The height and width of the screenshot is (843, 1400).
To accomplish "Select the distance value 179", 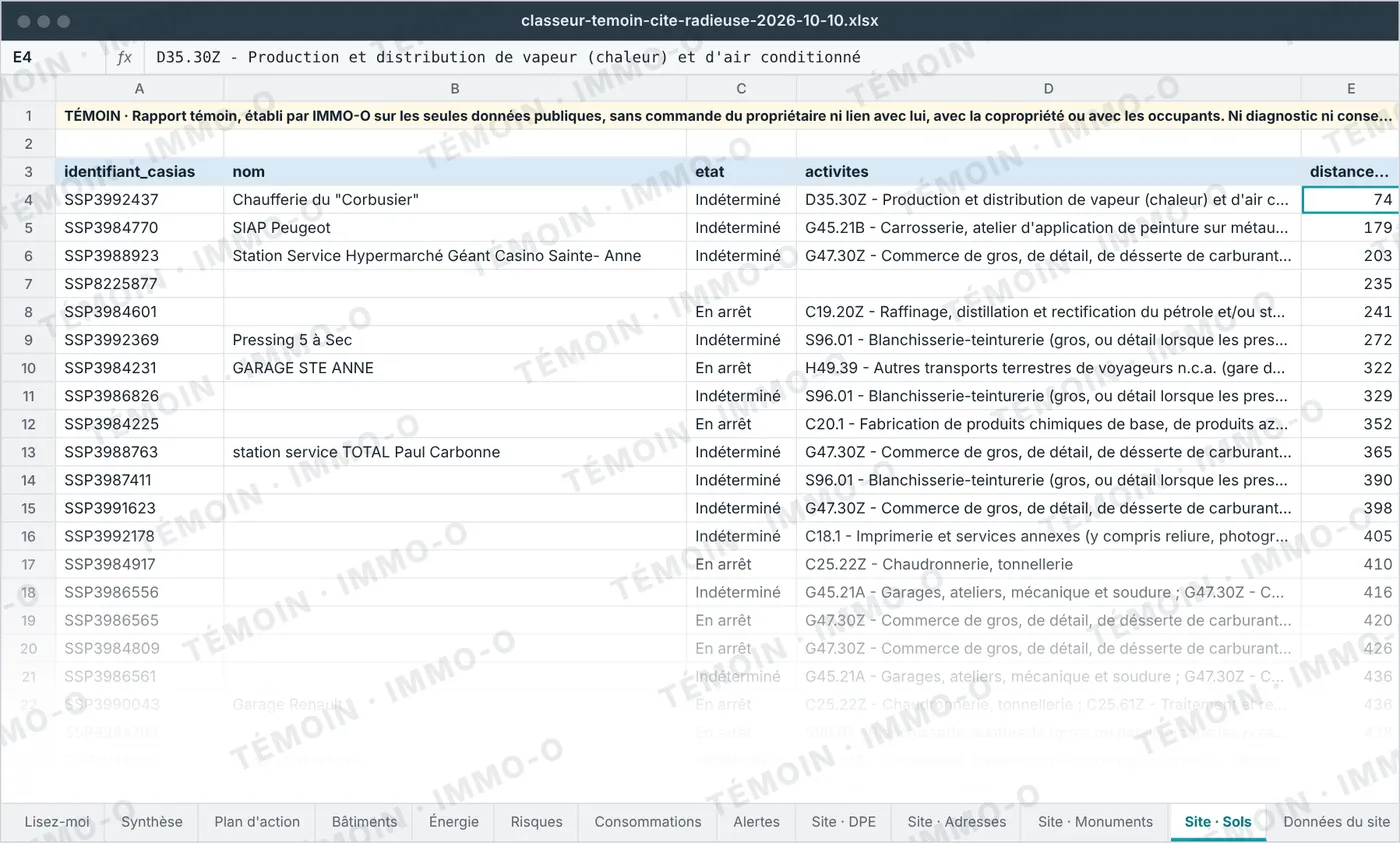I will [x=1351, y=228].
